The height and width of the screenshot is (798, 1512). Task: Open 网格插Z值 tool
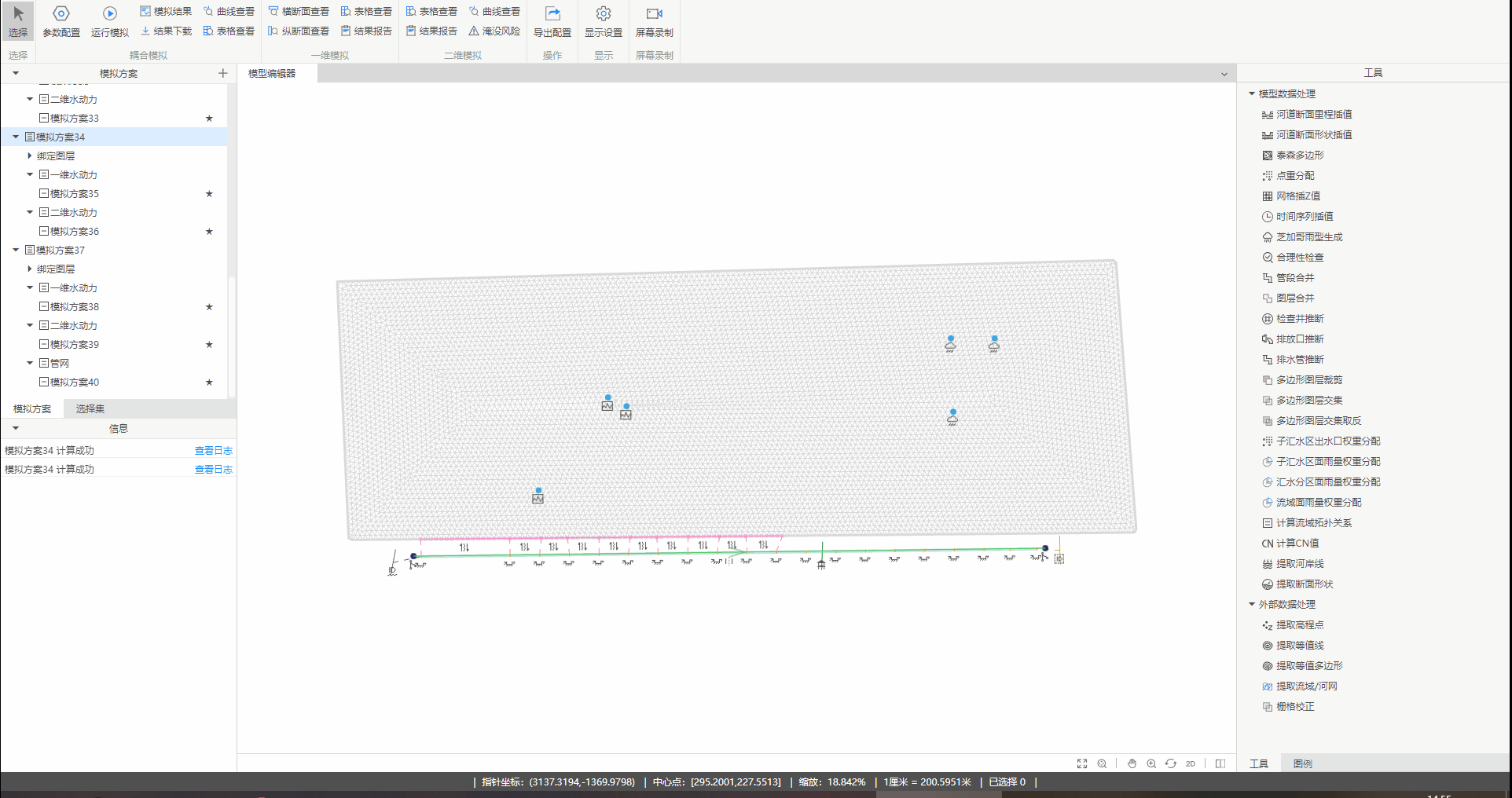1291,196
